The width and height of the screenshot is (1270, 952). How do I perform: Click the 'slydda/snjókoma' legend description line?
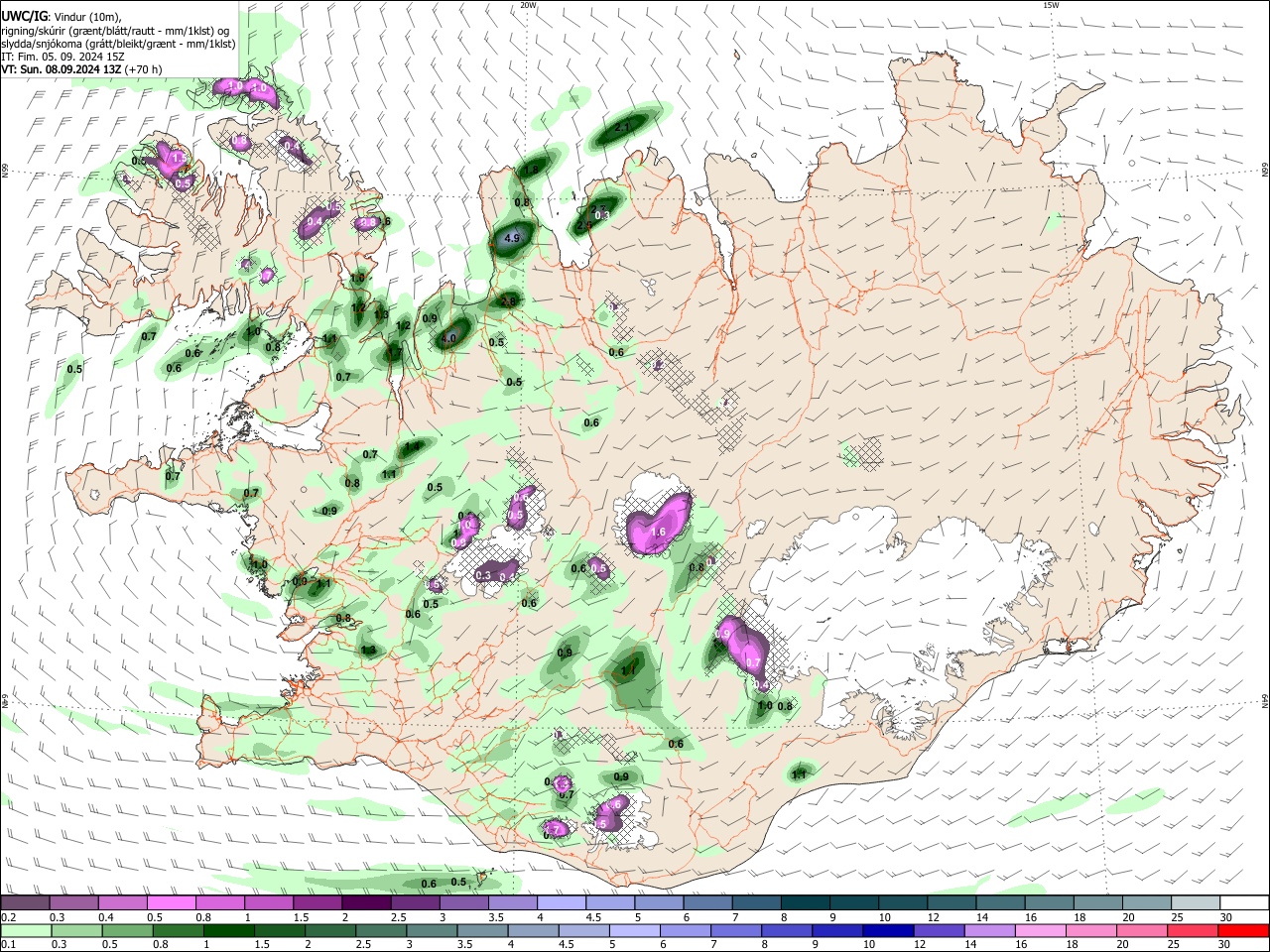pyautogui.click(x=118, y=44)
